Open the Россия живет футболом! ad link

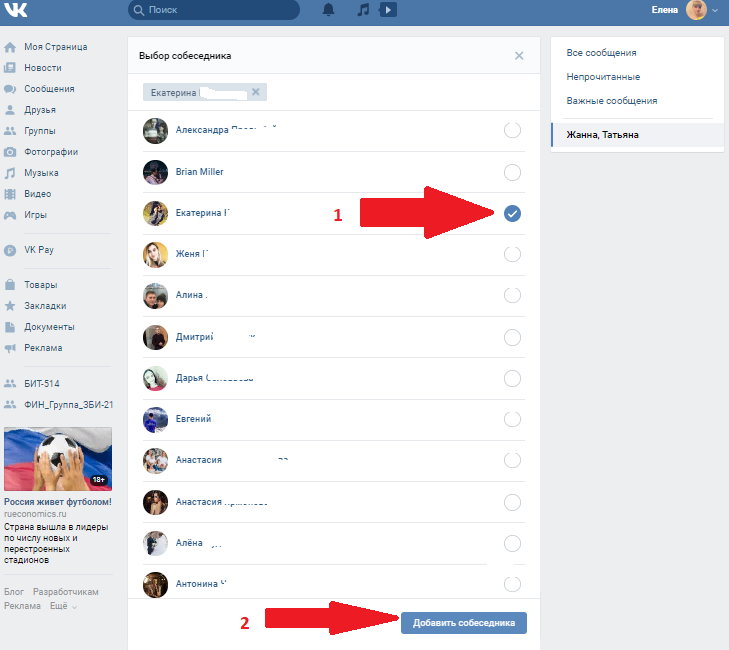click(x=58, y=502)
